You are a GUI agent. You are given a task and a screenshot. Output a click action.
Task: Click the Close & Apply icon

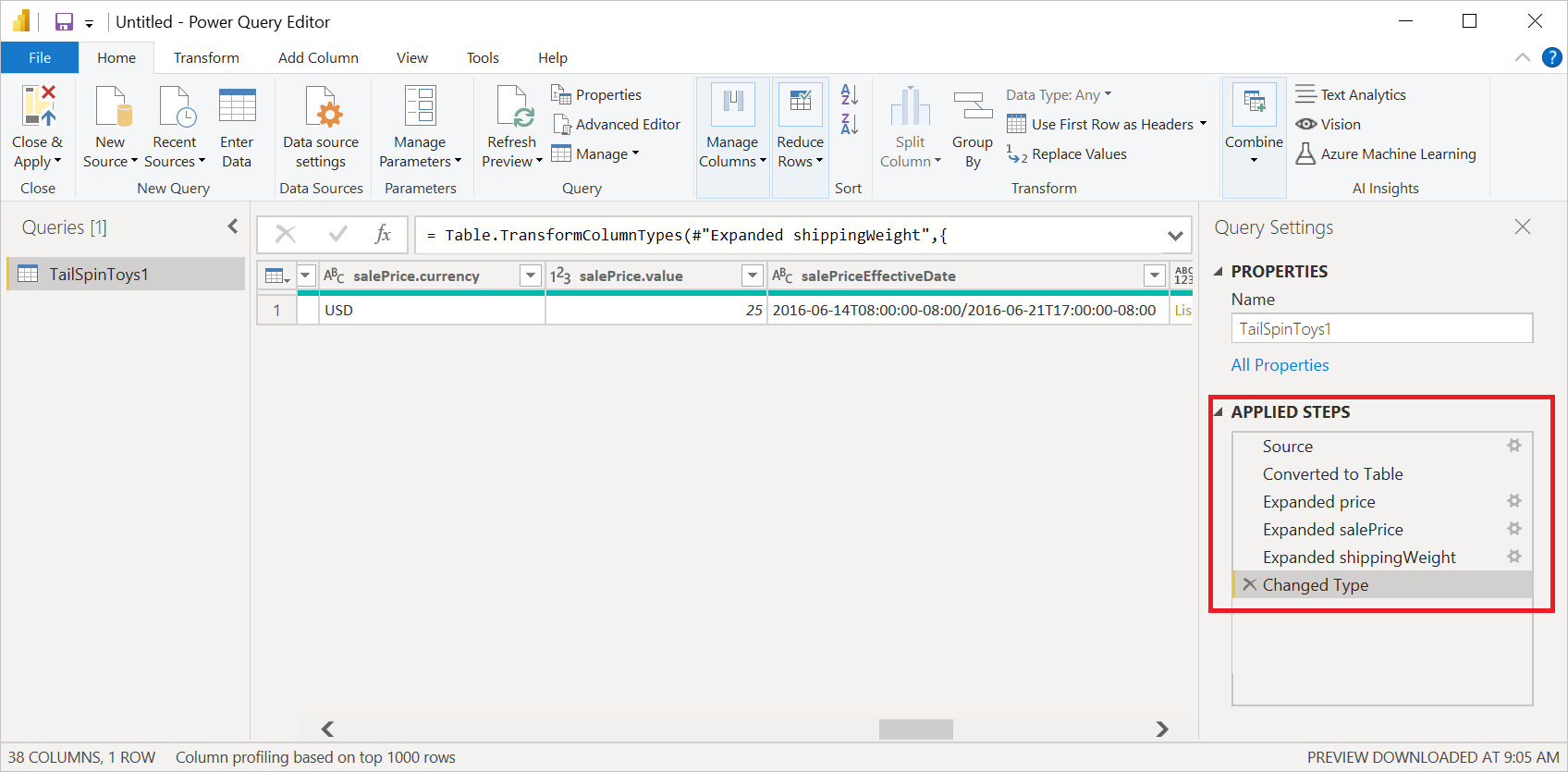click(x=39, y=105)
